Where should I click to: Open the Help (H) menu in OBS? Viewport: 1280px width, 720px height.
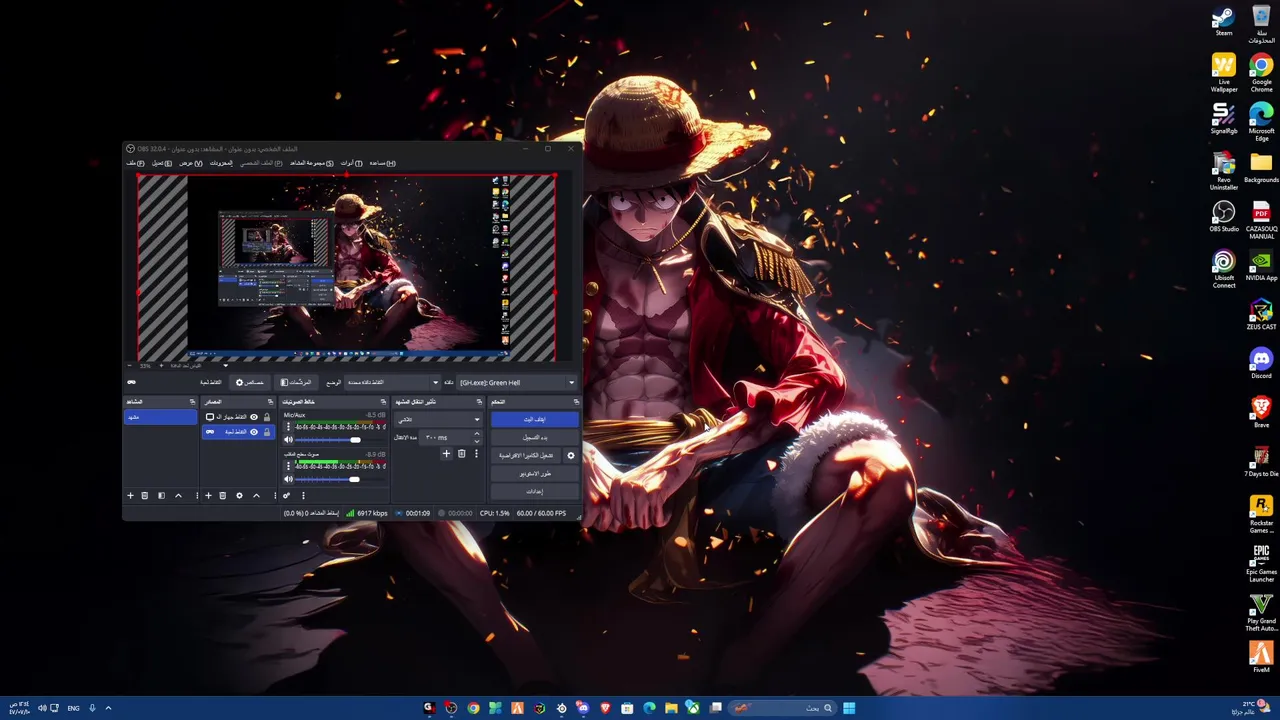point(383,163)
